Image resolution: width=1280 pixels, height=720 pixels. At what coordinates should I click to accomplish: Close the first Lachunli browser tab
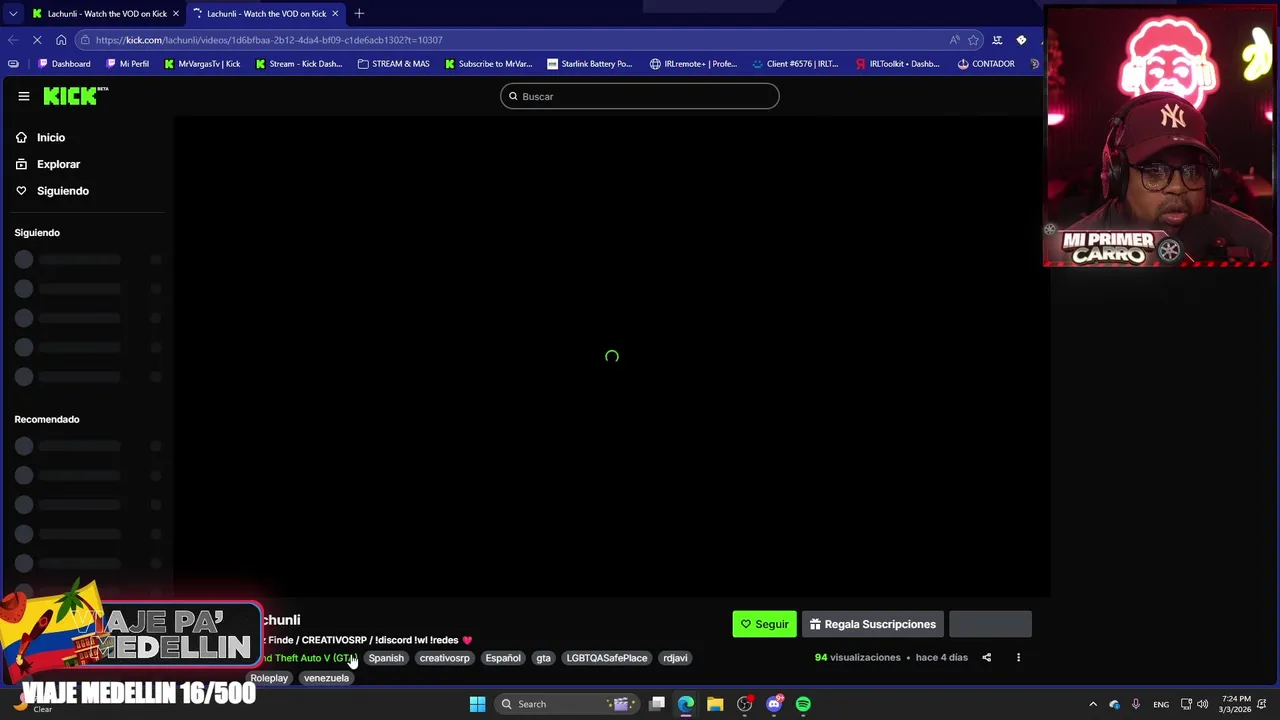pos(176,14)
